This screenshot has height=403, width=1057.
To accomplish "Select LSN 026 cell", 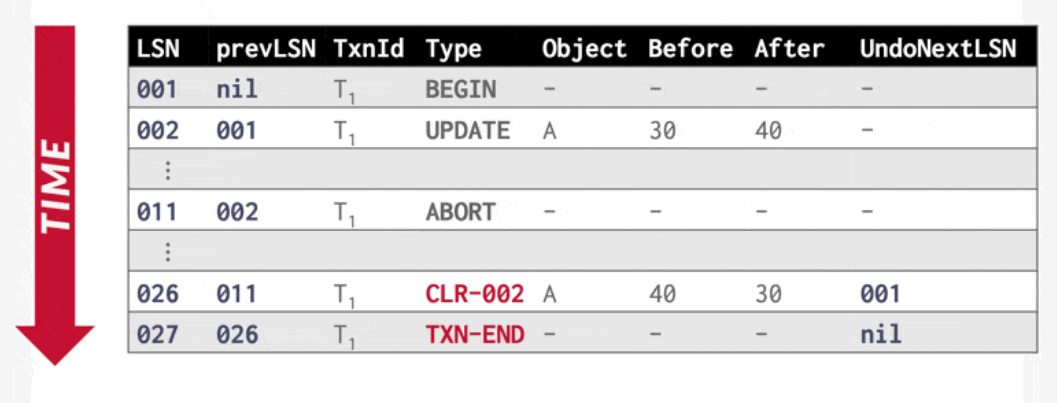I will (x=158, y=294).
